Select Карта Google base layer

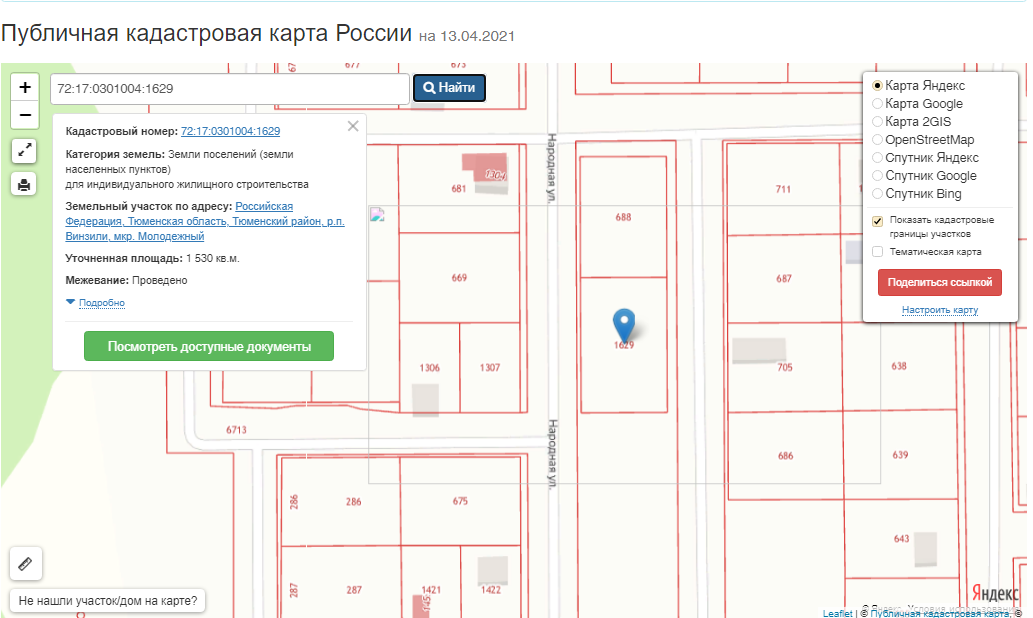(877, 103)
